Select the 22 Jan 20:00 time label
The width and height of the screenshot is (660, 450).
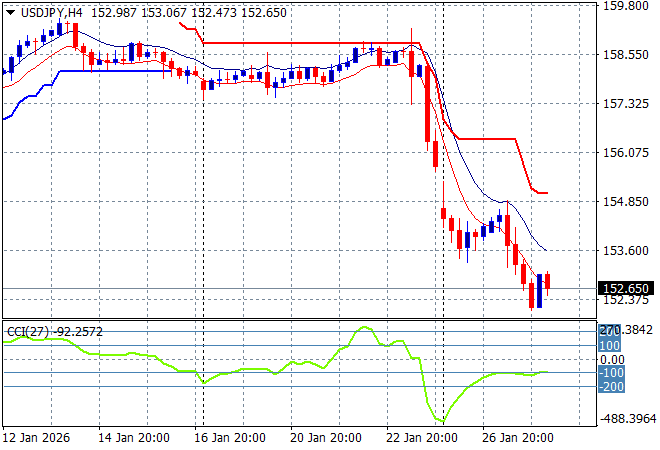422,438
